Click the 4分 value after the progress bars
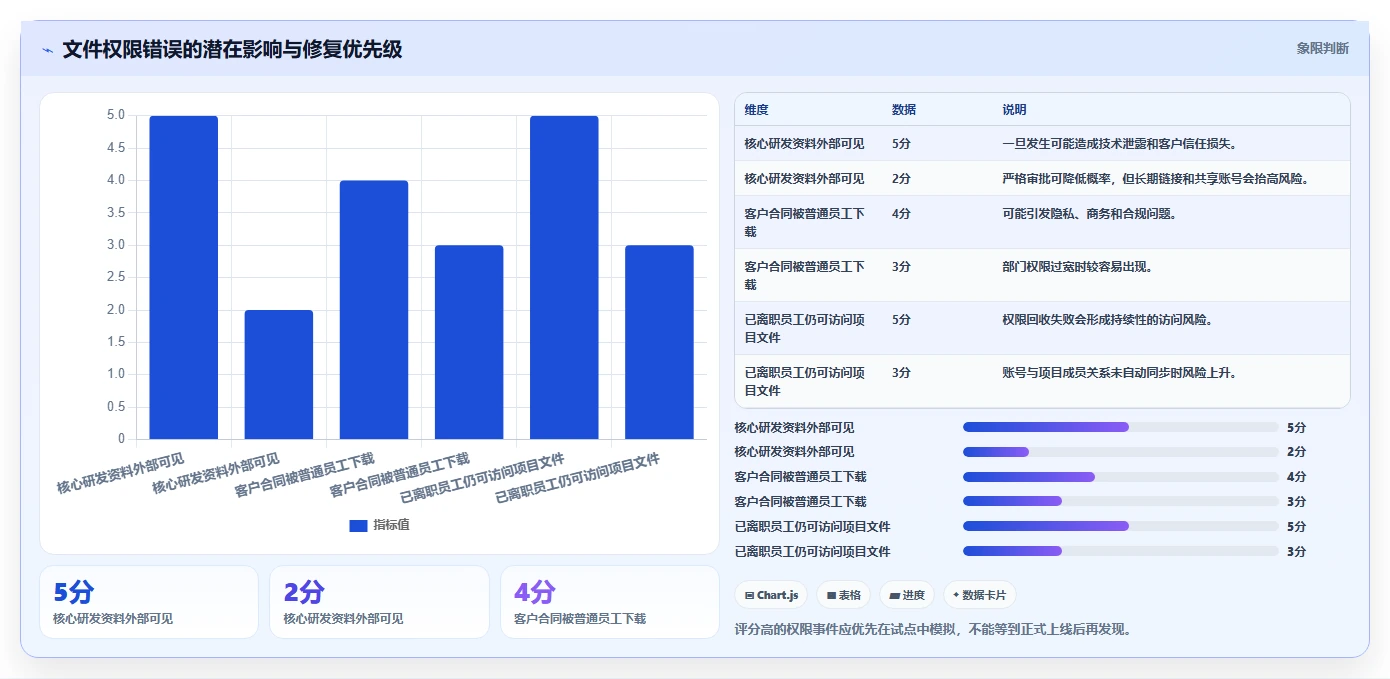Image resolution: width=1390 pixels, height=679 pixels. point(1296,477)
